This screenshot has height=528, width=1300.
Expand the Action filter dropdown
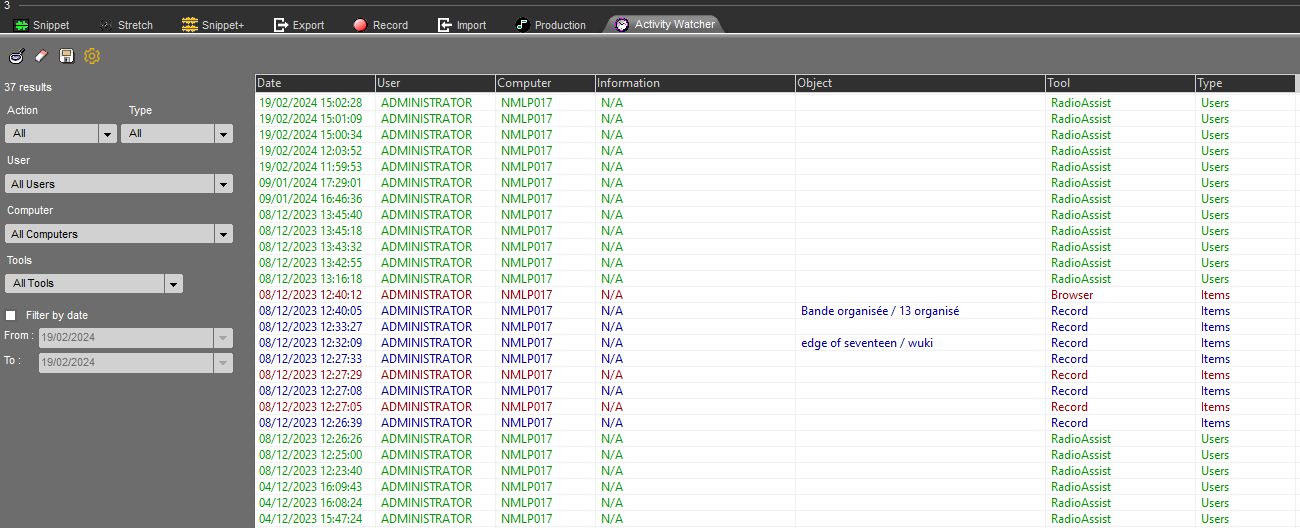107,134
